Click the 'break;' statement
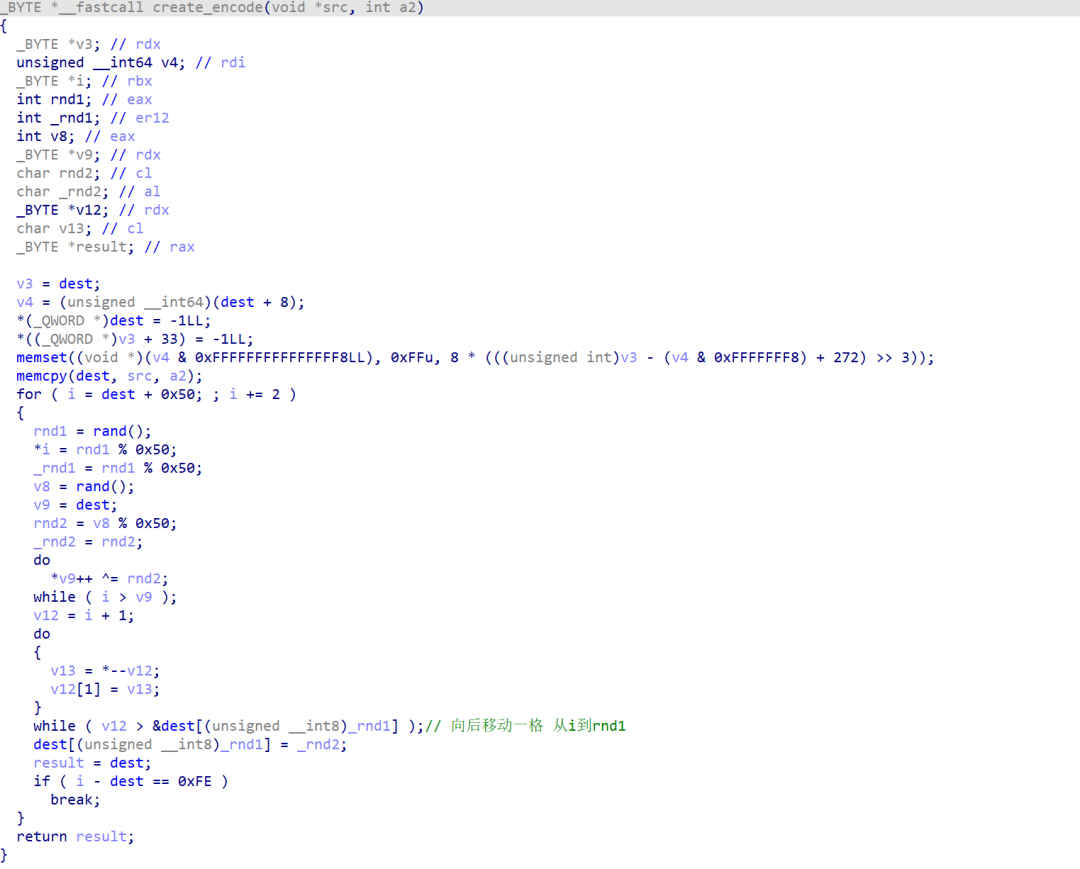 75,800
